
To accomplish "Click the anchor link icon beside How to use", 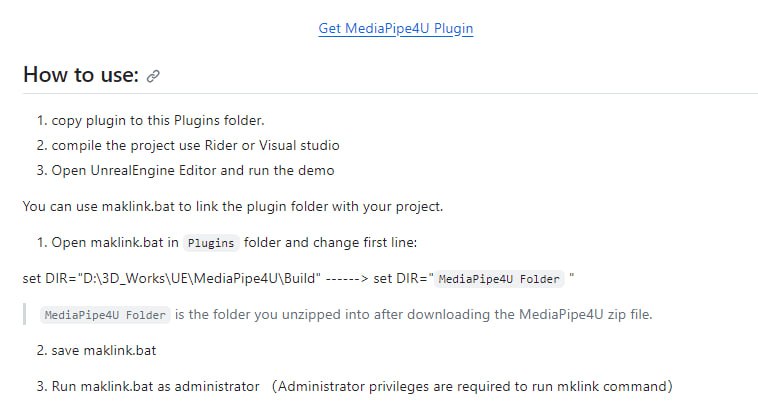I will click(x=153, y=76).
